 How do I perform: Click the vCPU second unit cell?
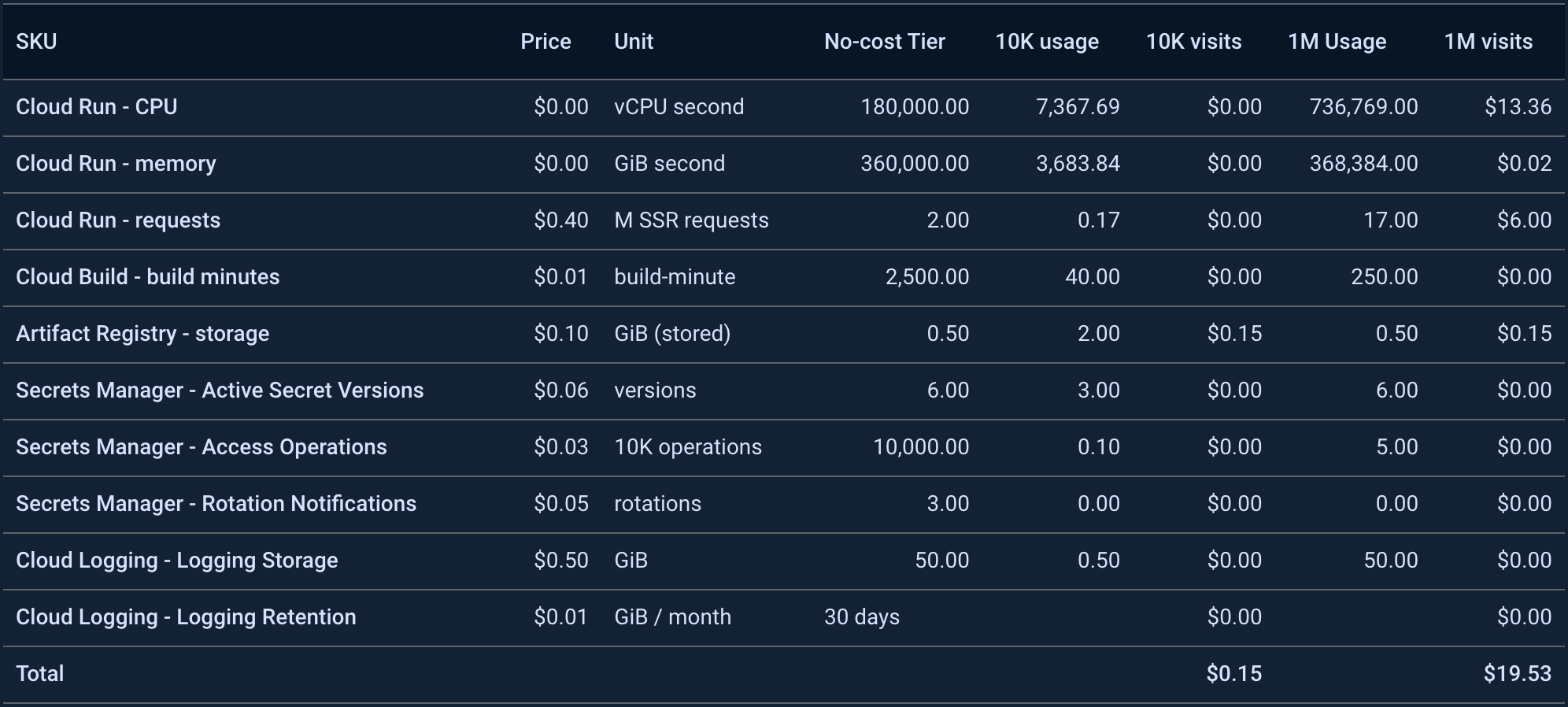coord(679,107)
